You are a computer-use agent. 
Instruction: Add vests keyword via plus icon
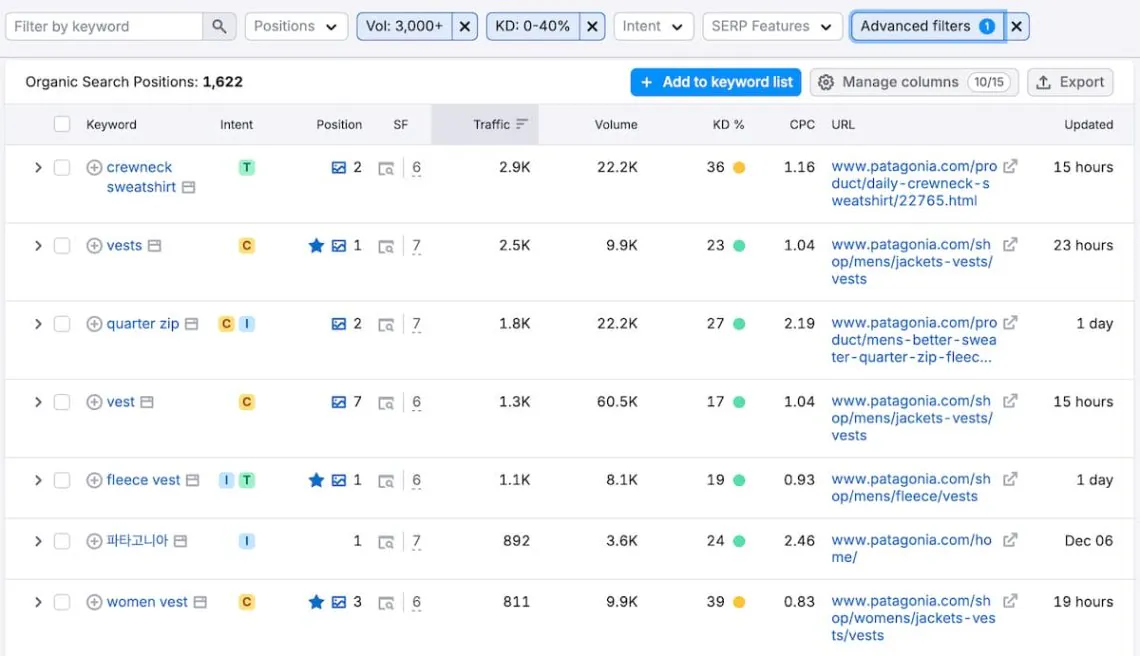tap(94, 246)
